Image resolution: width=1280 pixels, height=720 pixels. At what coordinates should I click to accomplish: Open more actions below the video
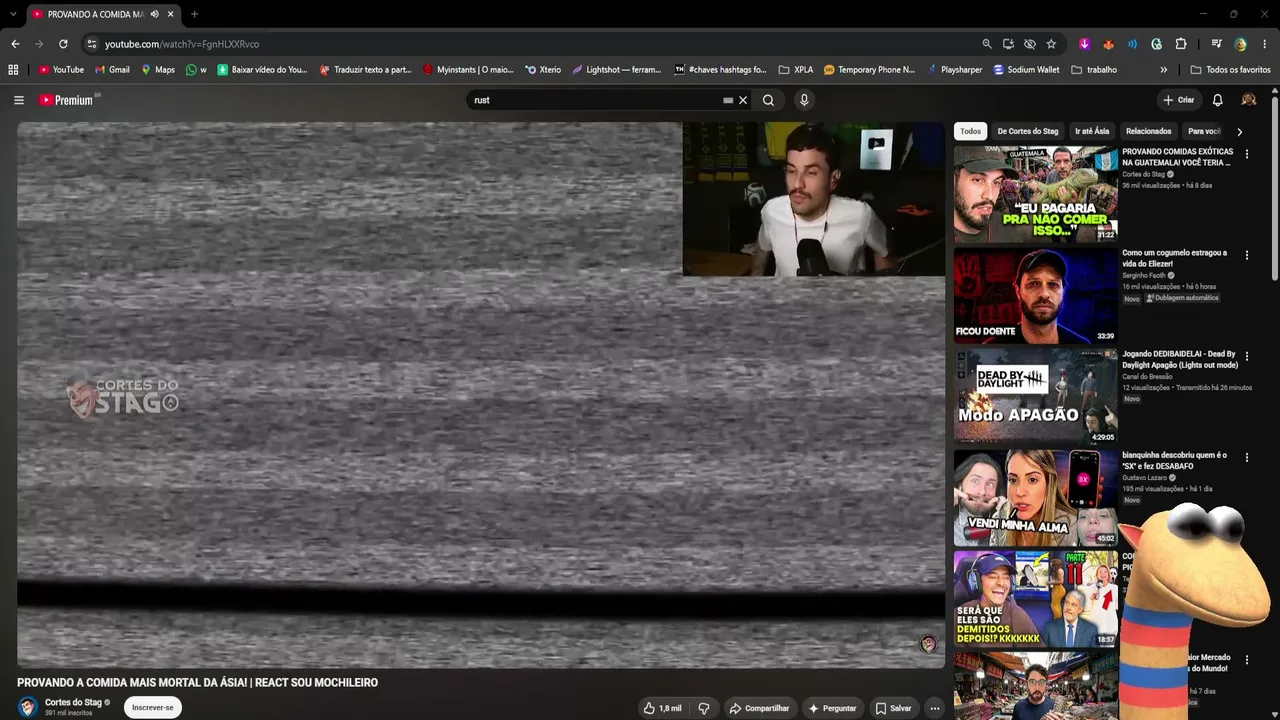(x=935, y=708)
